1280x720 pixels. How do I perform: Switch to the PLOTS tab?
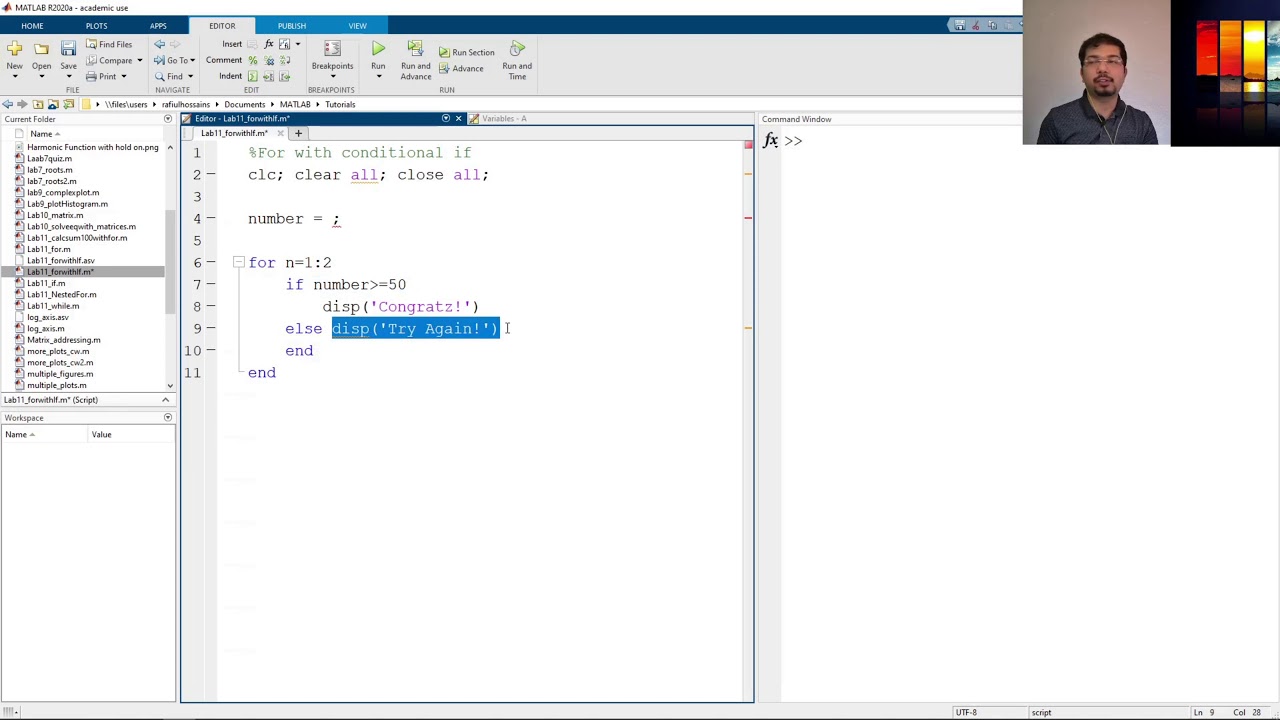coord(96,26)
